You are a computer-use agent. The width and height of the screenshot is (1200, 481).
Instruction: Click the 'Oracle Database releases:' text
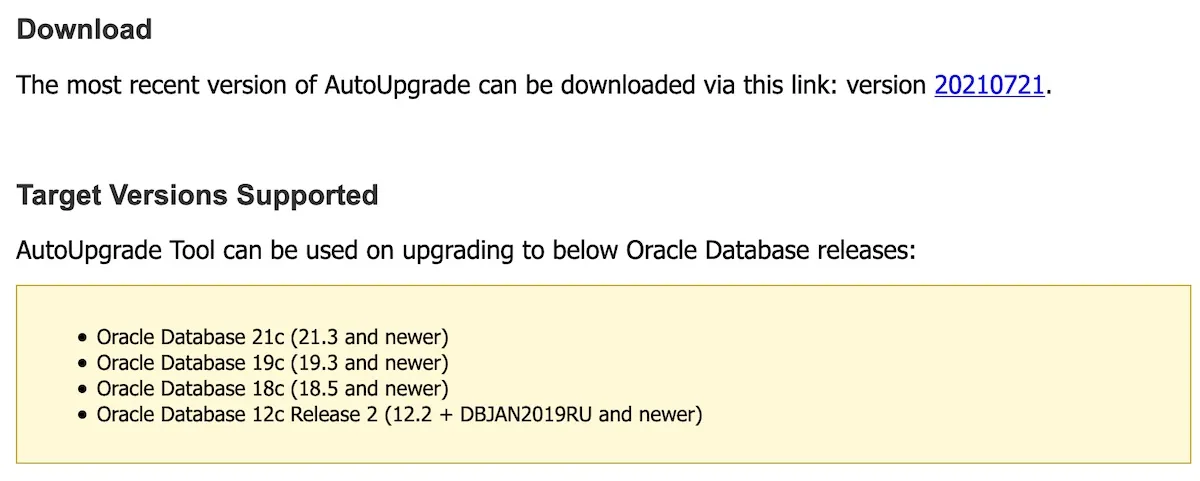[770, 249]
